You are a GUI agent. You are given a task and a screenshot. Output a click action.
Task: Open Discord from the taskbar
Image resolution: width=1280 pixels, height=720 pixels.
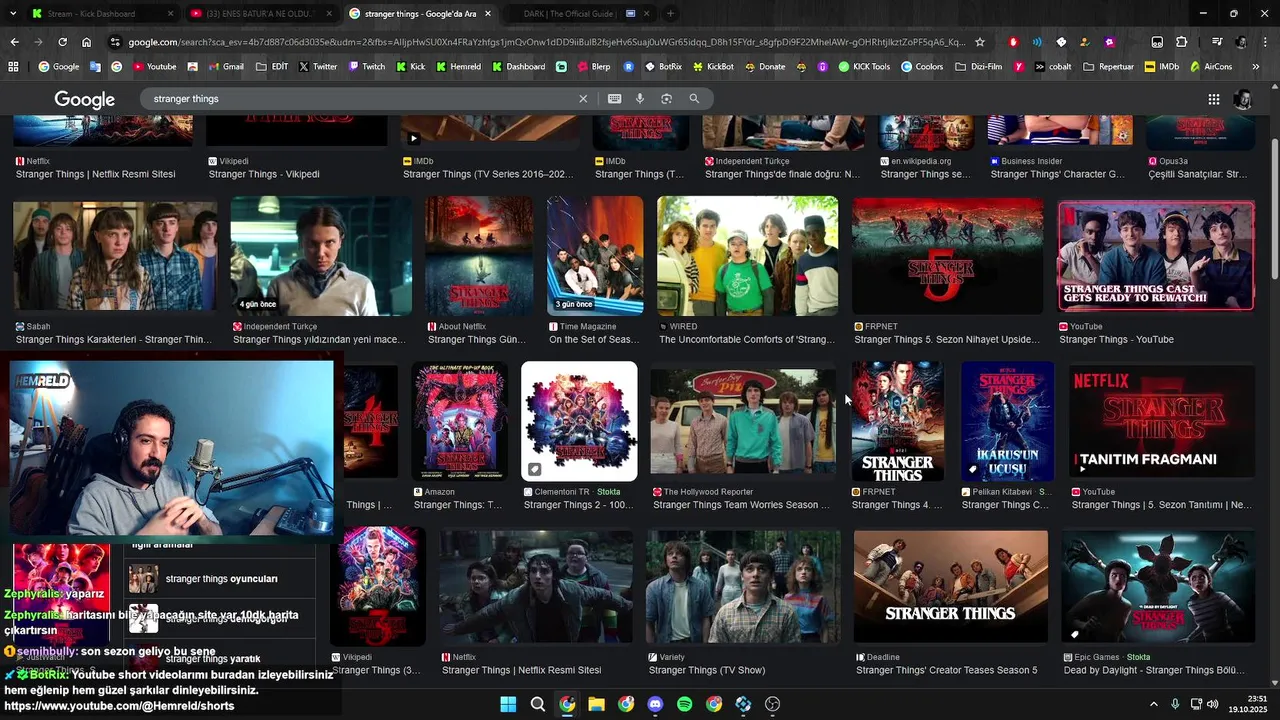coord(655,704)
